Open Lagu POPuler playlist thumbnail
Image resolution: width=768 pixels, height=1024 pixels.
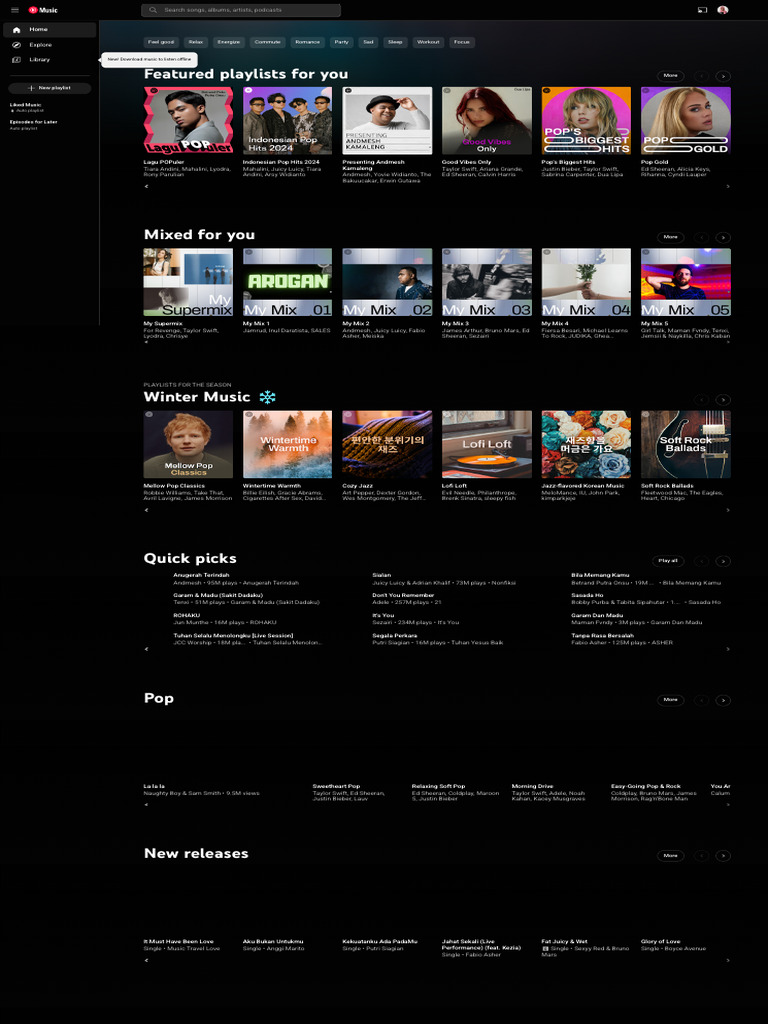coord(188,121)
